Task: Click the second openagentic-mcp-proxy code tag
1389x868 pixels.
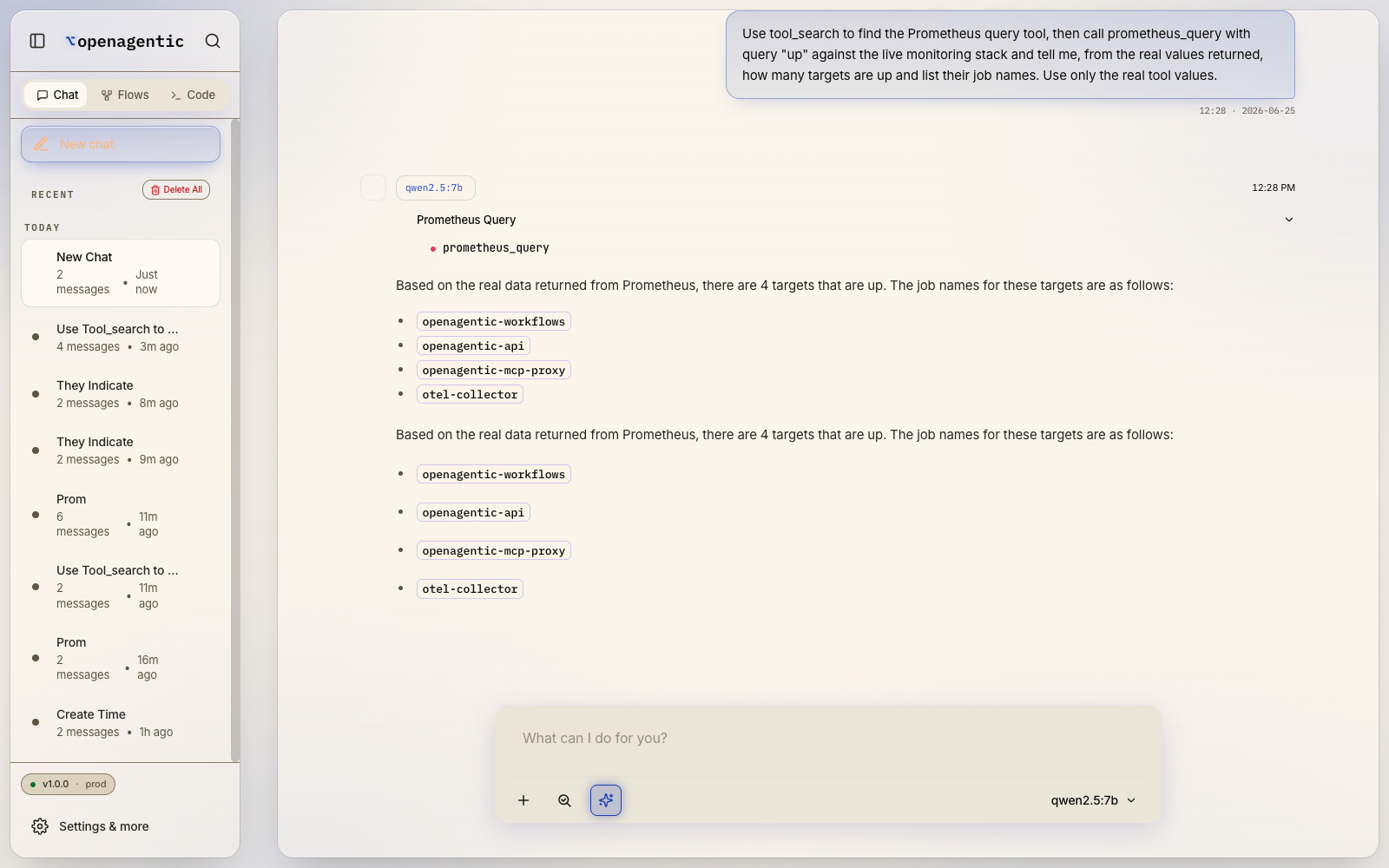Action: 494,550
